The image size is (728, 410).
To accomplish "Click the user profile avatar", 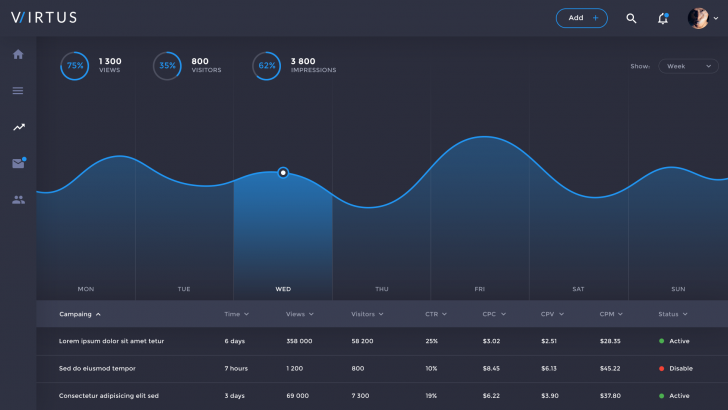I will (698, 19).
